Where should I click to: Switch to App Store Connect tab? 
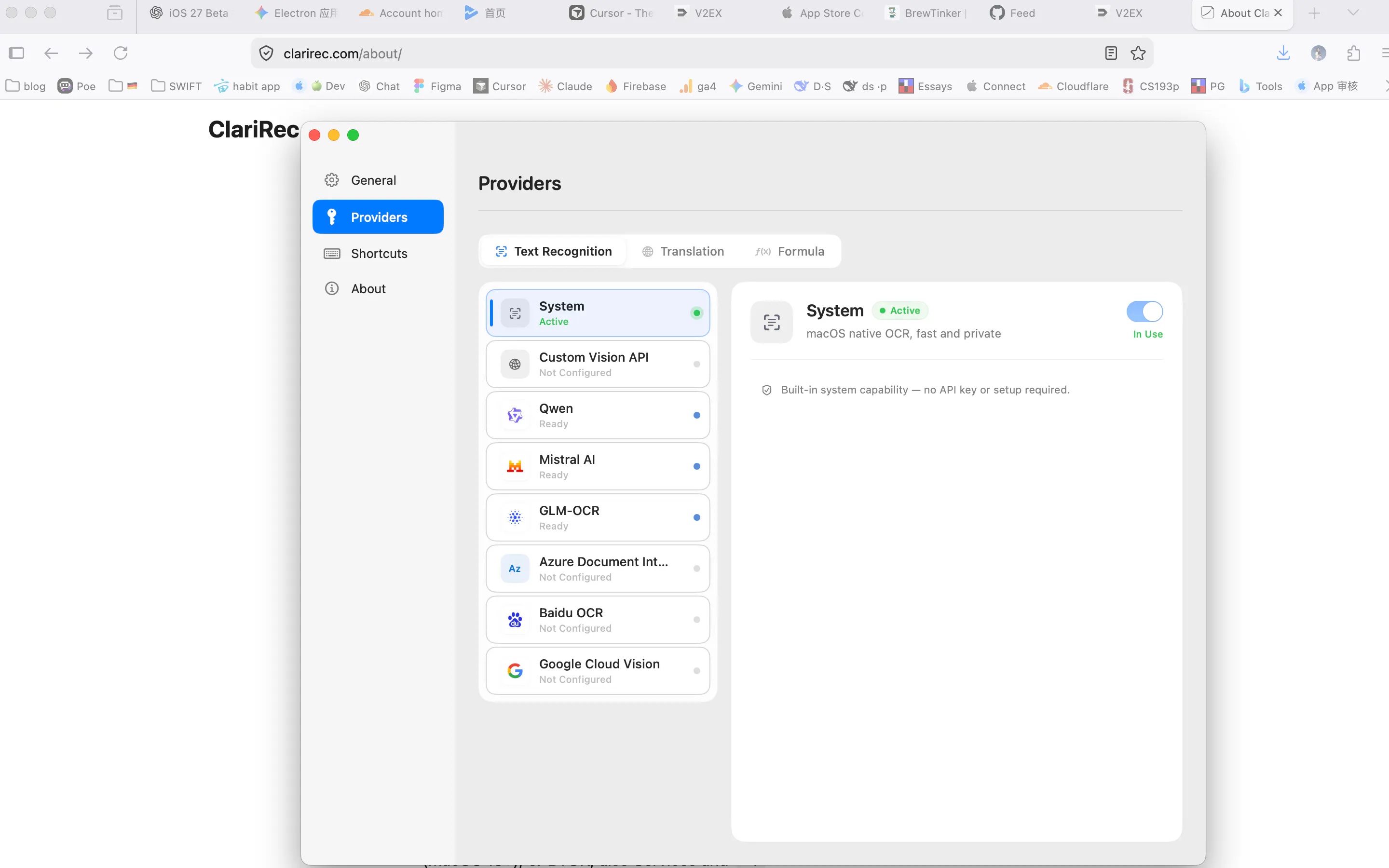click(x=822, y=13)
